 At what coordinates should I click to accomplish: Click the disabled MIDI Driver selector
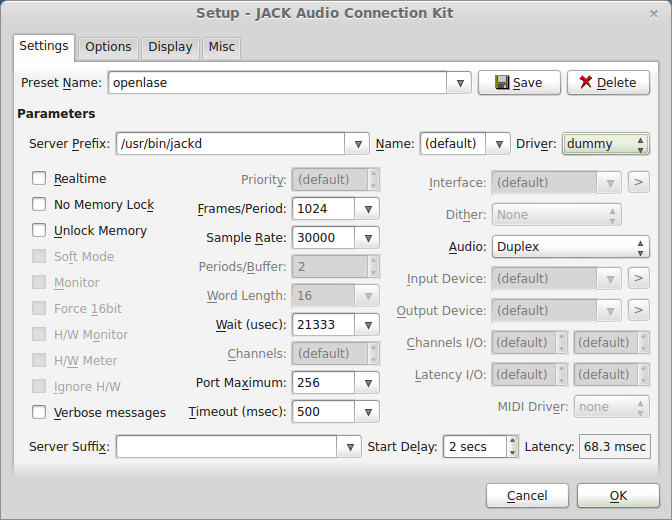[612, 406]
